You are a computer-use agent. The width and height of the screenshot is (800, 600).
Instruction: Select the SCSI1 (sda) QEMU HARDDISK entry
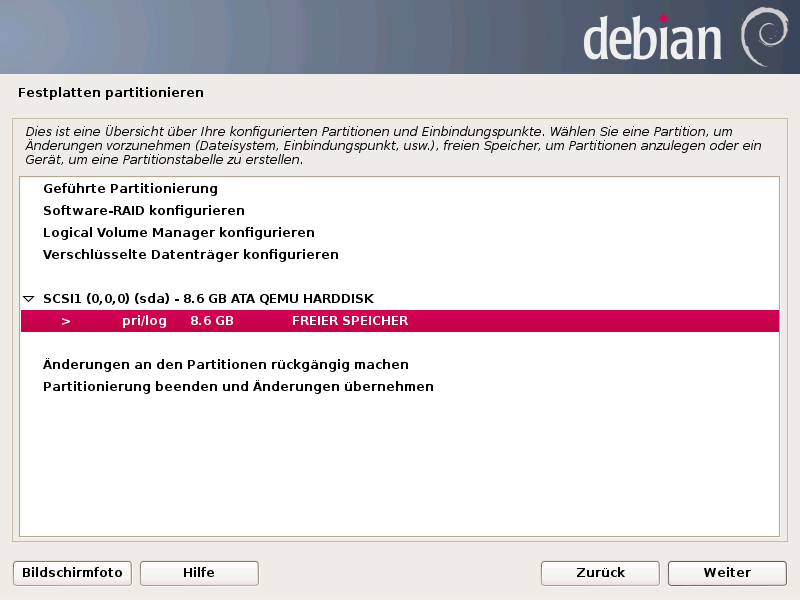tap(208, 299)
